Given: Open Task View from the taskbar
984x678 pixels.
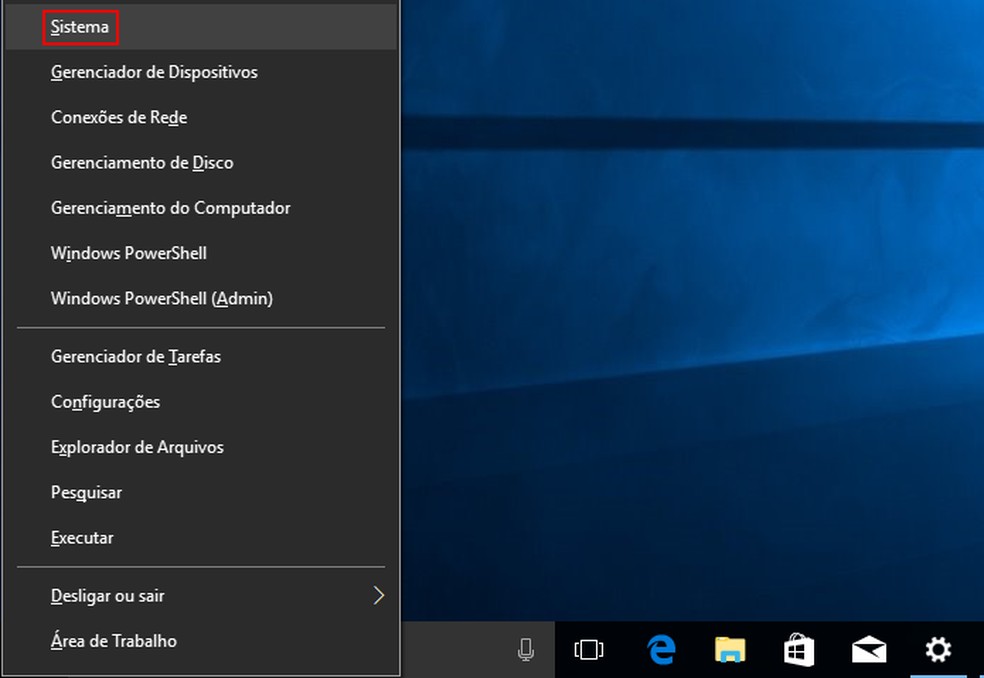Looking at the screenshot, I should point(589,650).
